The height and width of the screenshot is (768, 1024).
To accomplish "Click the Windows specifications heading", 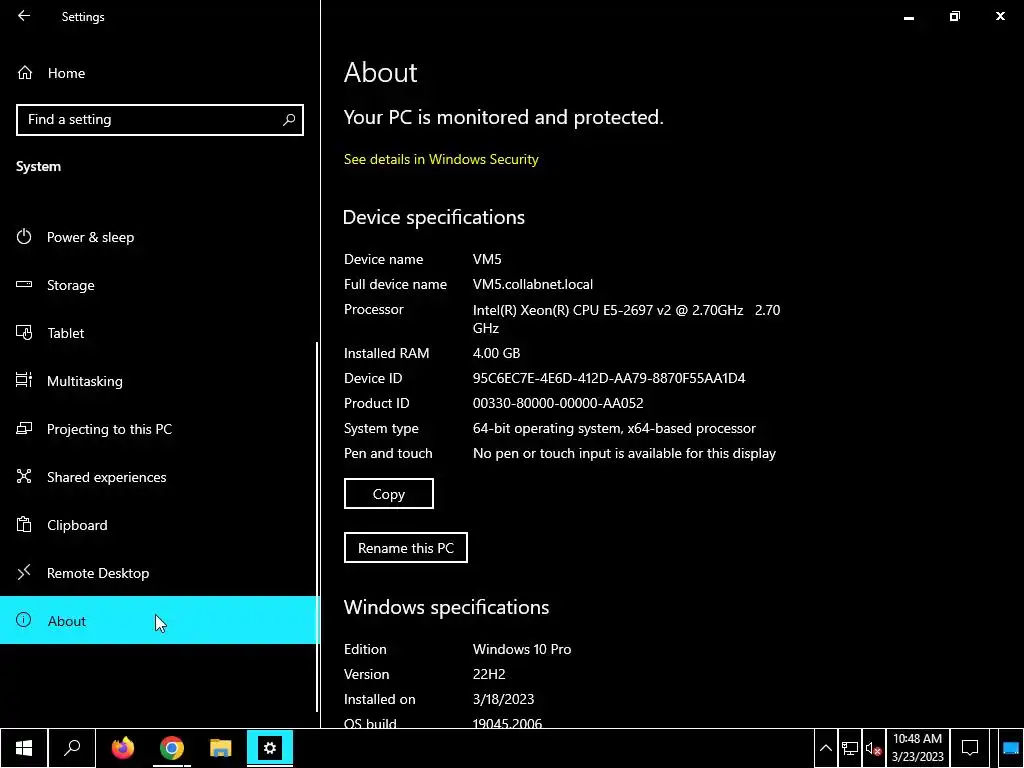I will pyautogui.click(x=446, y=607).
